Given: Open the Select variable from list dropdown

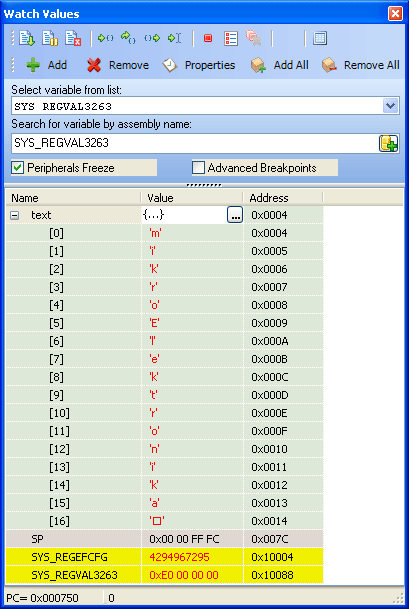Looking at the screenshot, I should click(391, 106).
